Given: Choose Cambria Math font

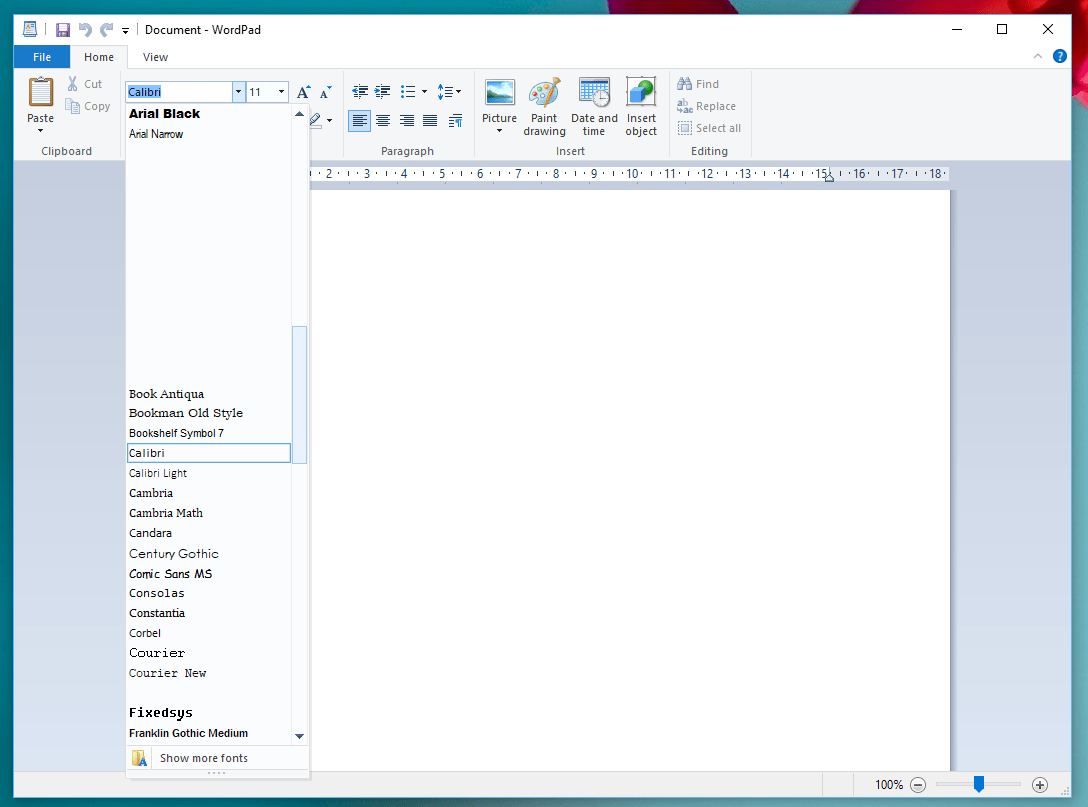Looking at the screenshot, I should (x=208, y=513).
